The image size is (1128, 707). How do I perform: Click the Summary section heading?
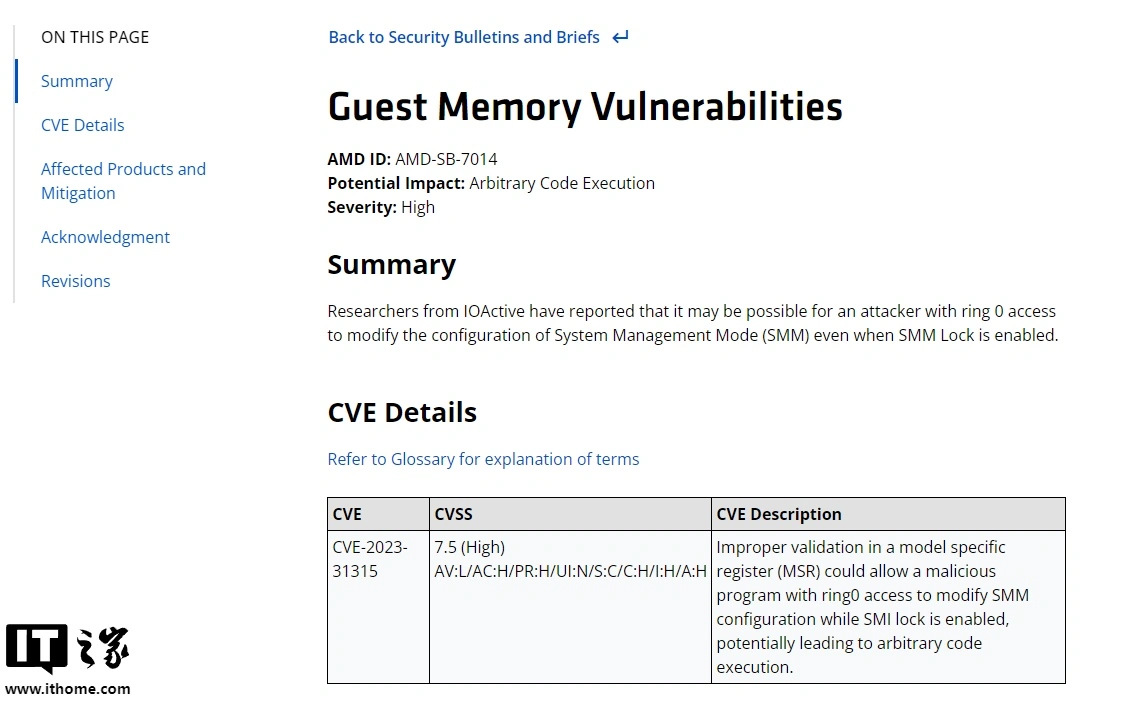391,265
